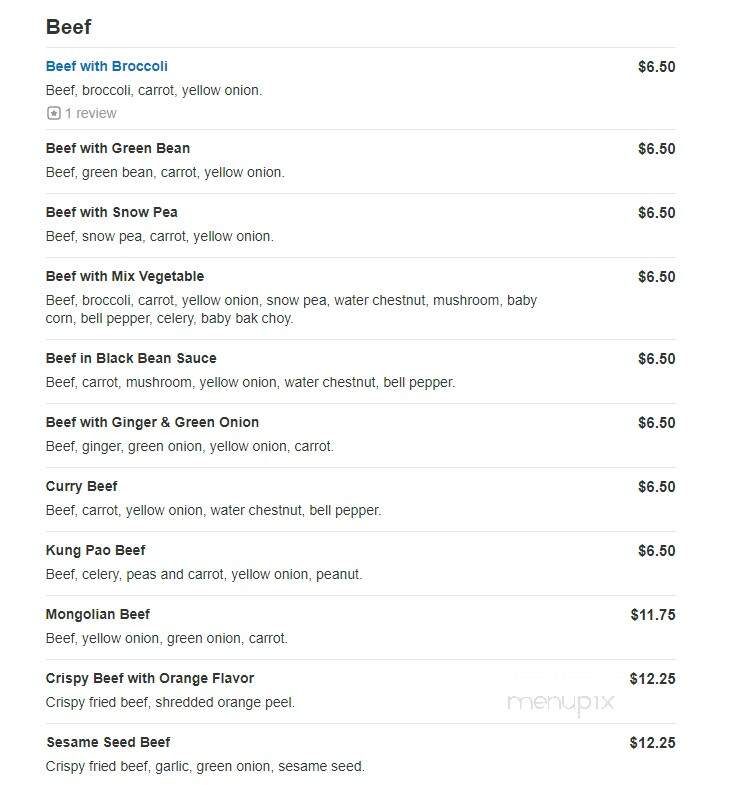Open the 1 review link
This screenshot has height=785, width=740.
click(x=91, y=113)
